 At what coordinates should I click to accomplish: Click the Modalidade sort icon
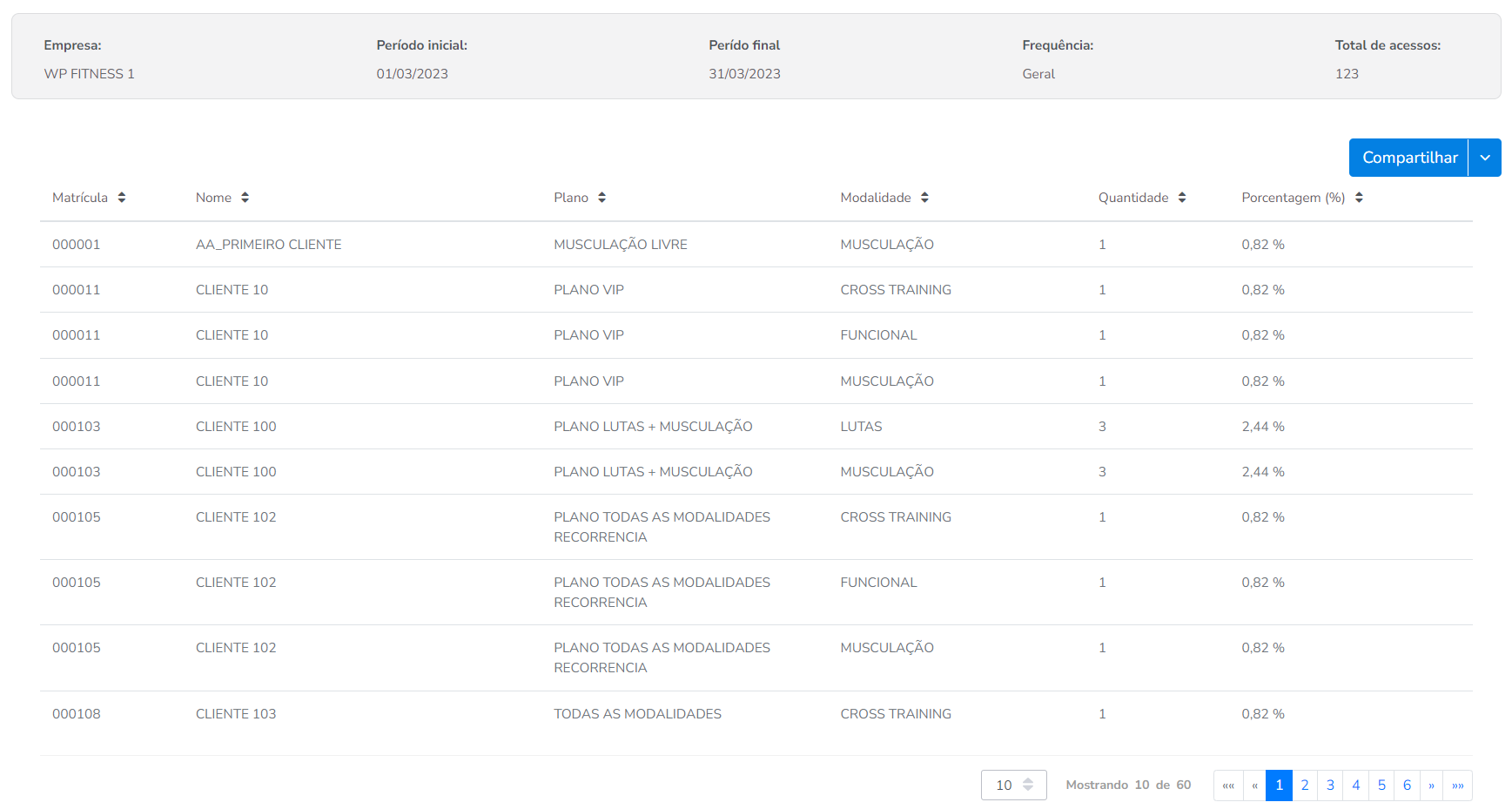click(924, 198)
